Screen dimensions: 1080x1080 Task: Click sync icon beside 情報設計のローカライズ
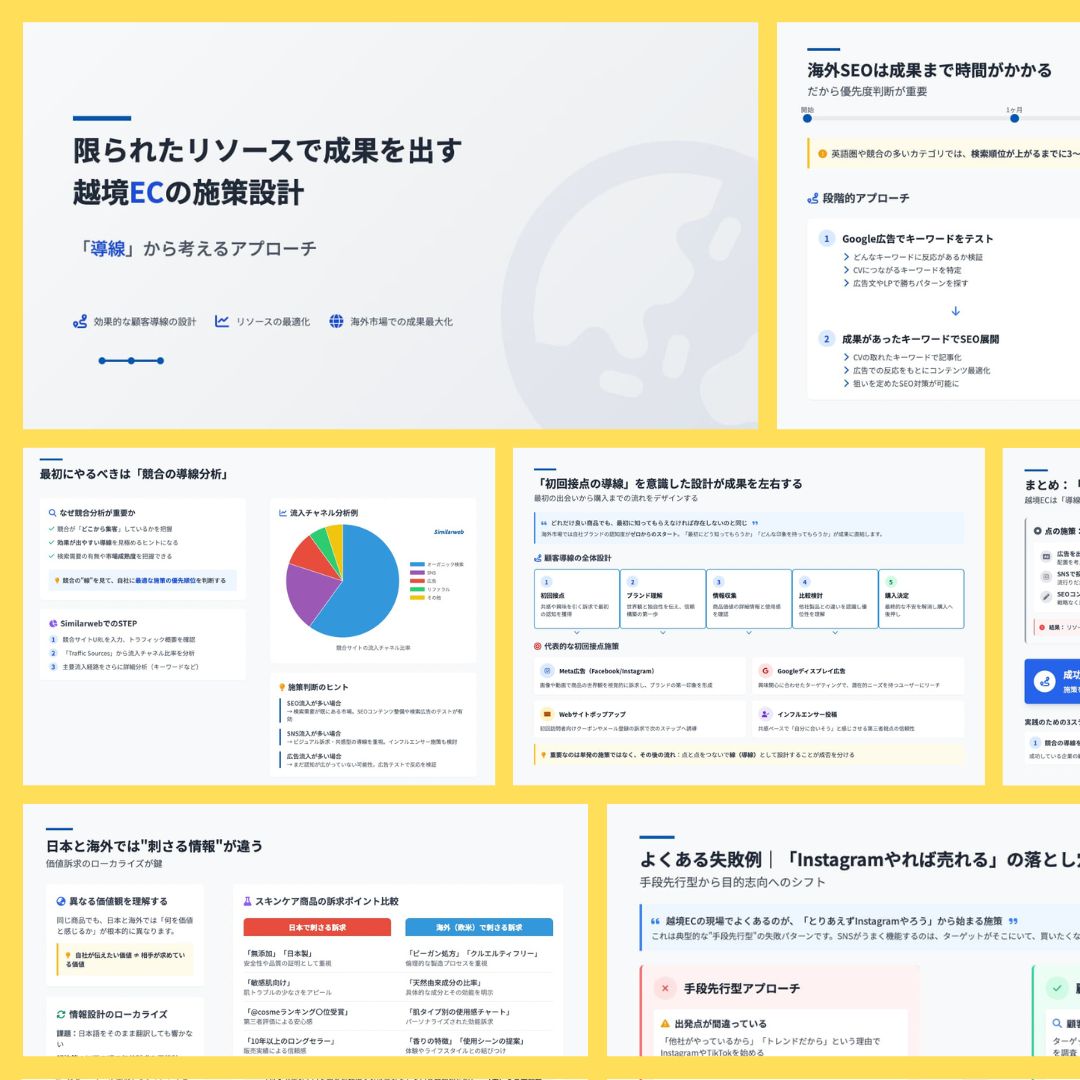point(61,1014)
